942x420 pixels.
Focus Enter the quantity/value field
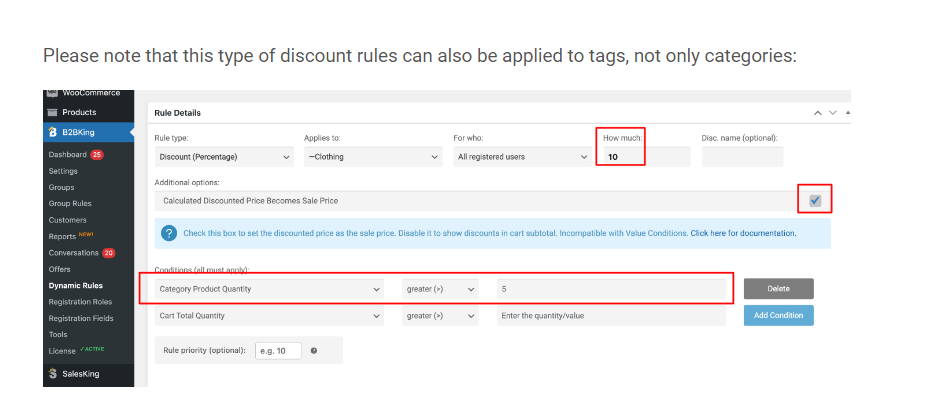point(611,315)
